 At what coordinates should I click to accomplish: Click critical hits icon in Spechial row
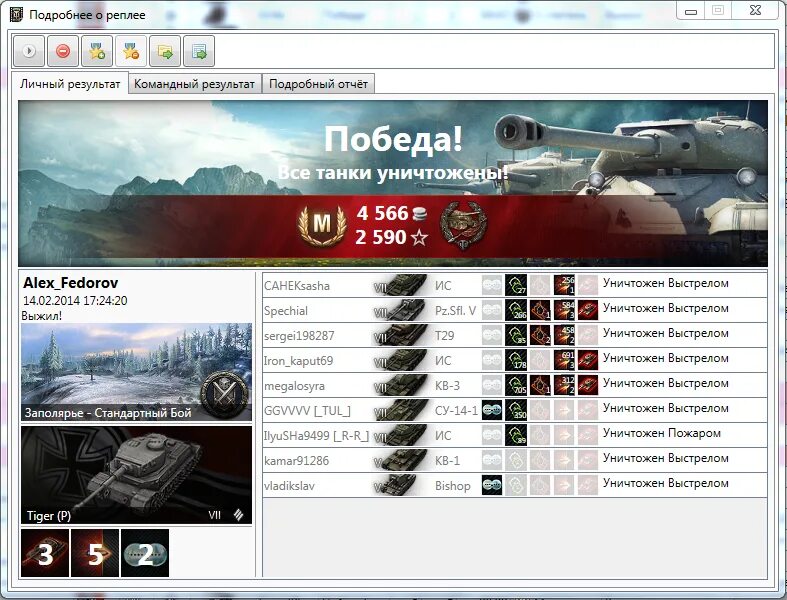(x=540, y=310)
